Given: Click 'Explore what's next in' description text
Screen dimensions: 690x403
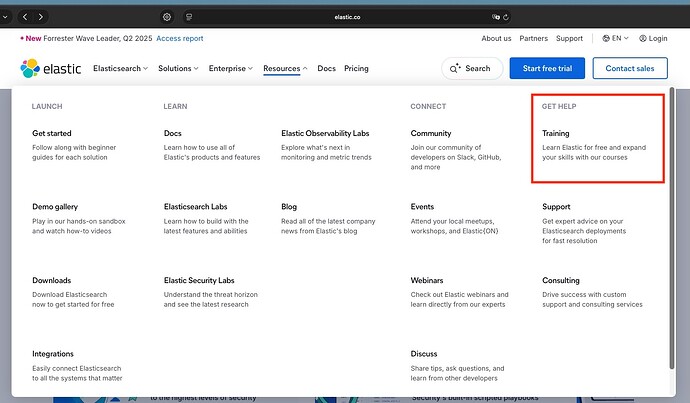Looking at the screenshot, I should 316,147.
